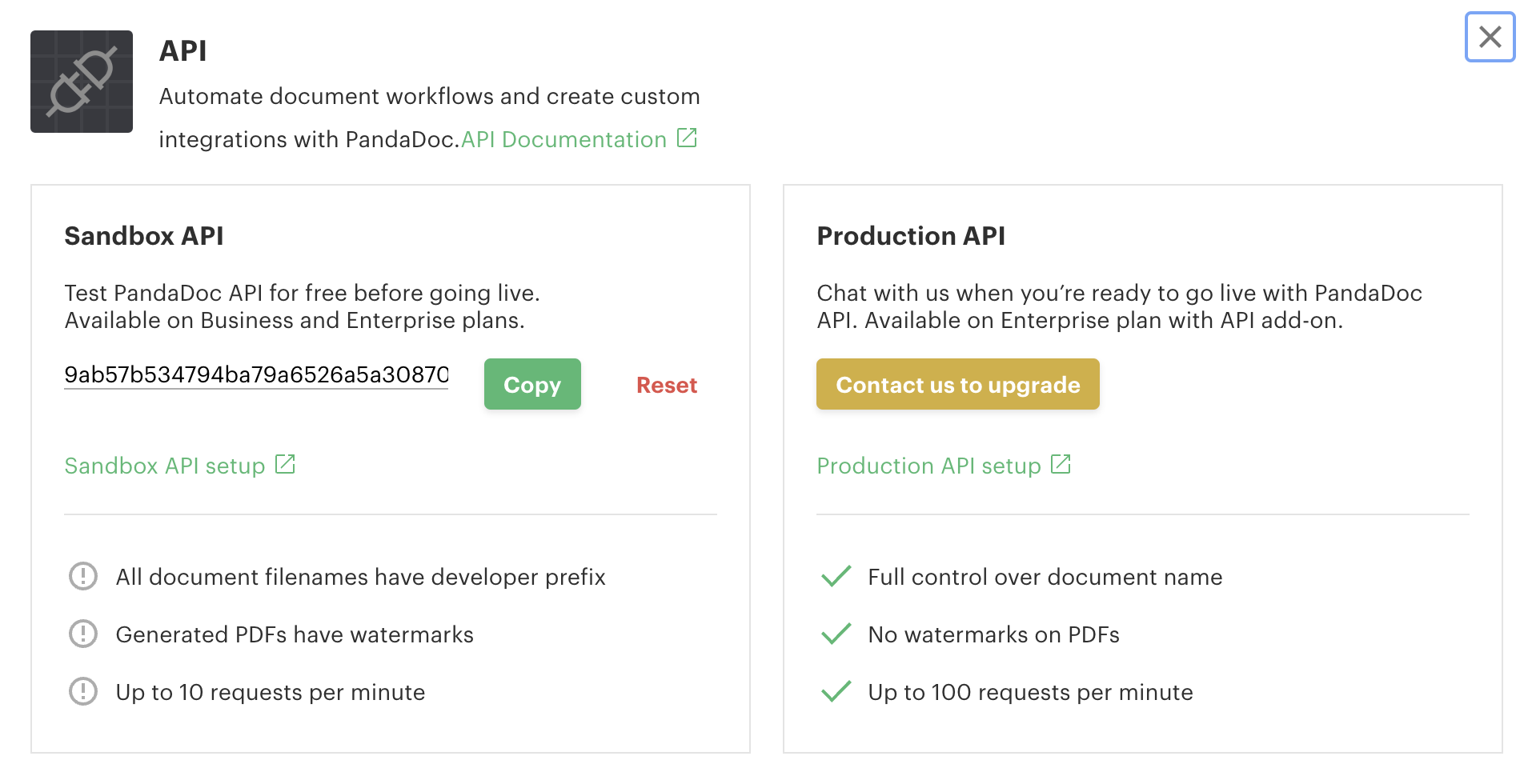
Task: Click 'Test PandaDoc API for free' description
Action: [x=302, y=306]
